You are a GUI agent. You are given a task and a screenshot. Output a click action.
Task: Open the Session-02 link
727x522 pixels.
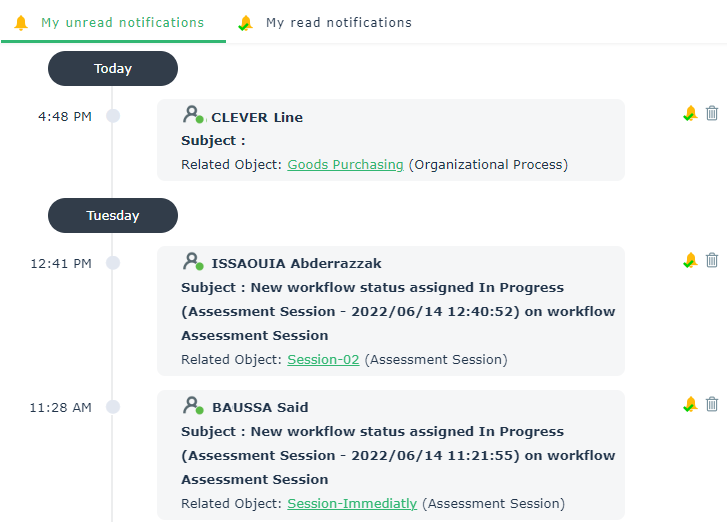[323, 359]
